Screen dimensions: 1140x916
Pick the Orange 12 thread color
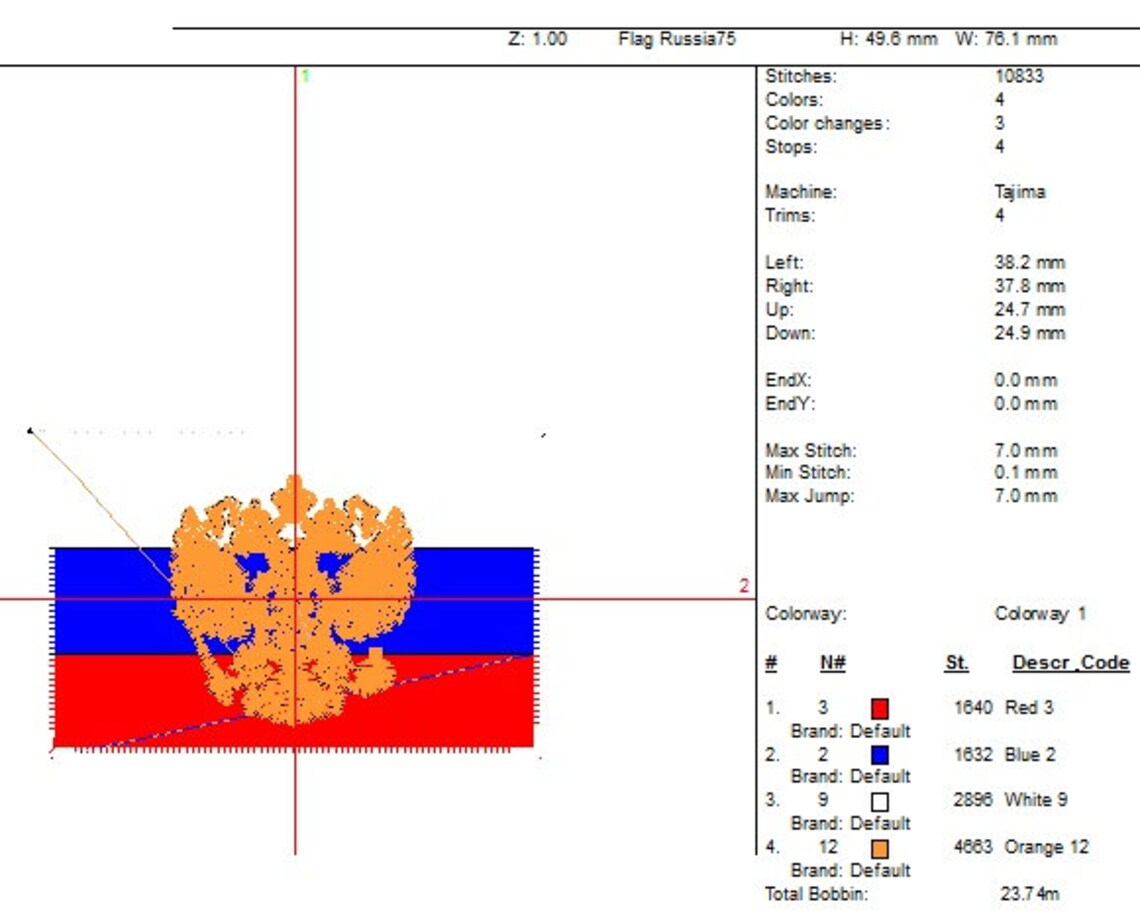(x=880, y=847)
